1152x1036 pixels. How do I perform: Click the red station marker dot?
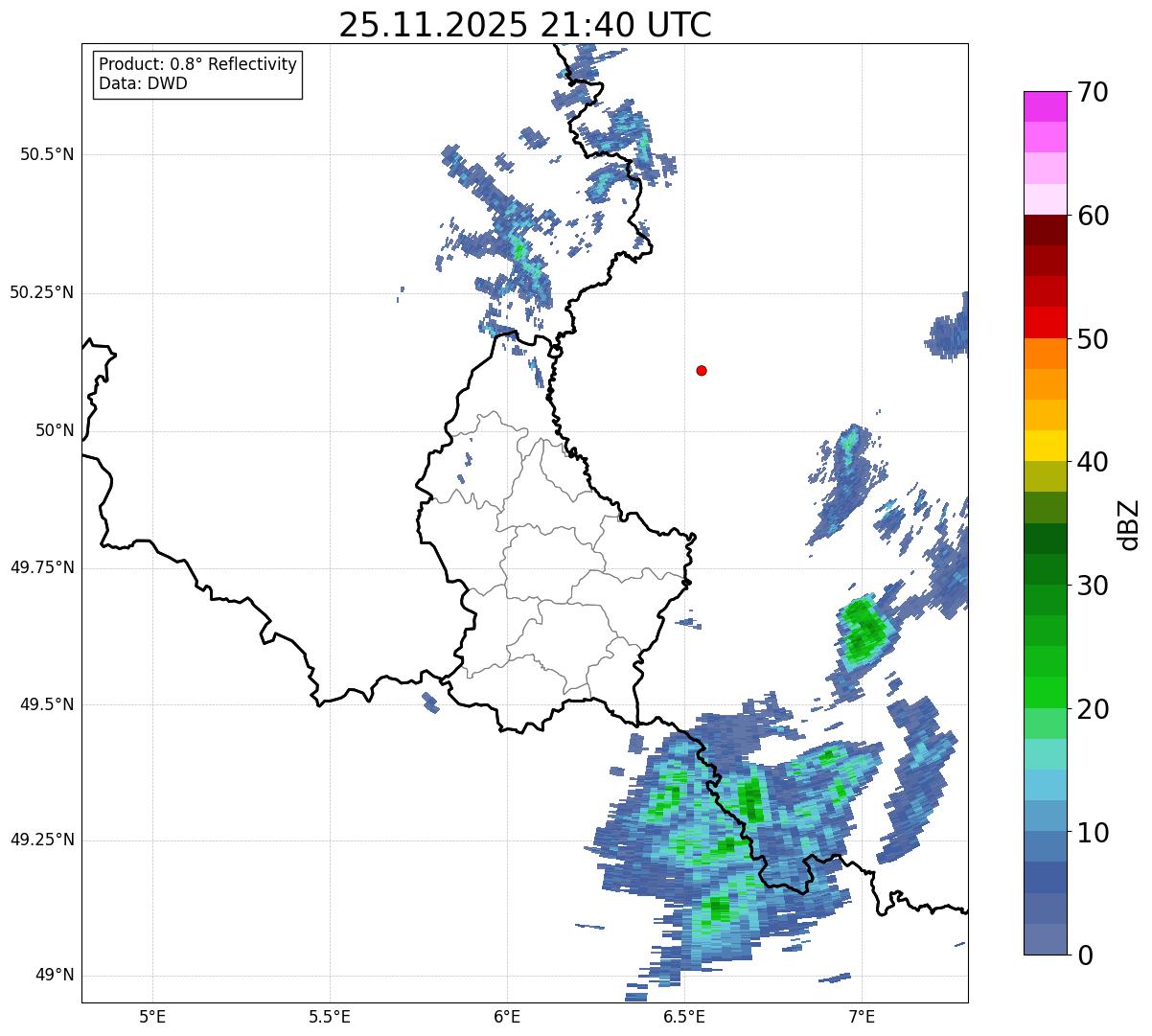702,370
